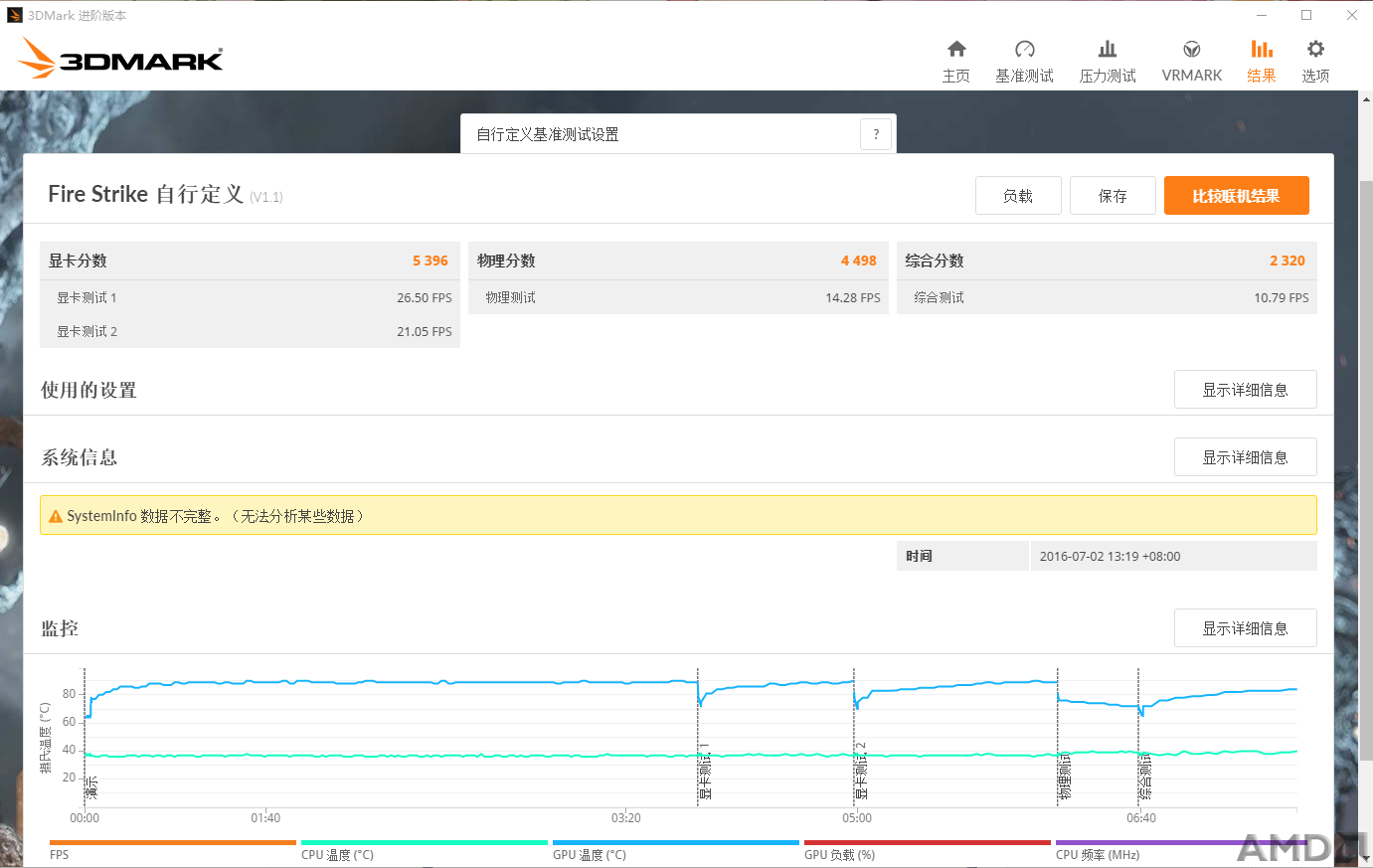1373x868 pixels.
Task: Click the 基准测试 tab label
Action: coord(1025,76)
